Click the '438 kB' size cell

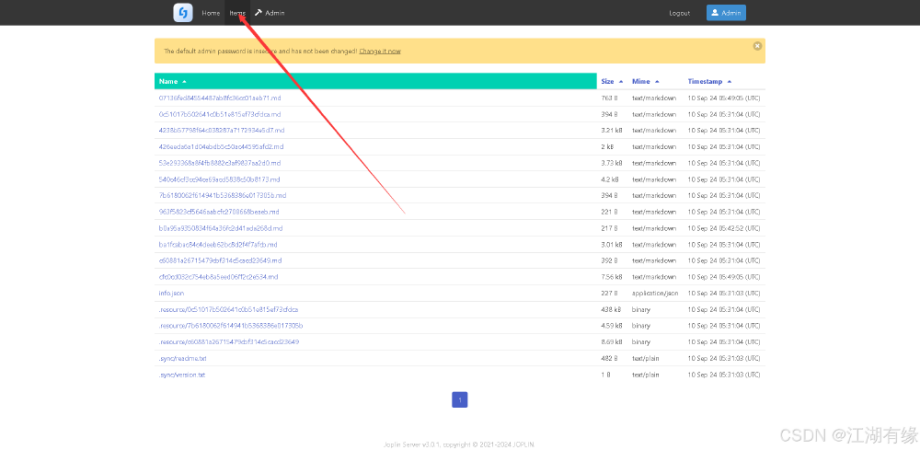(610, 309)
